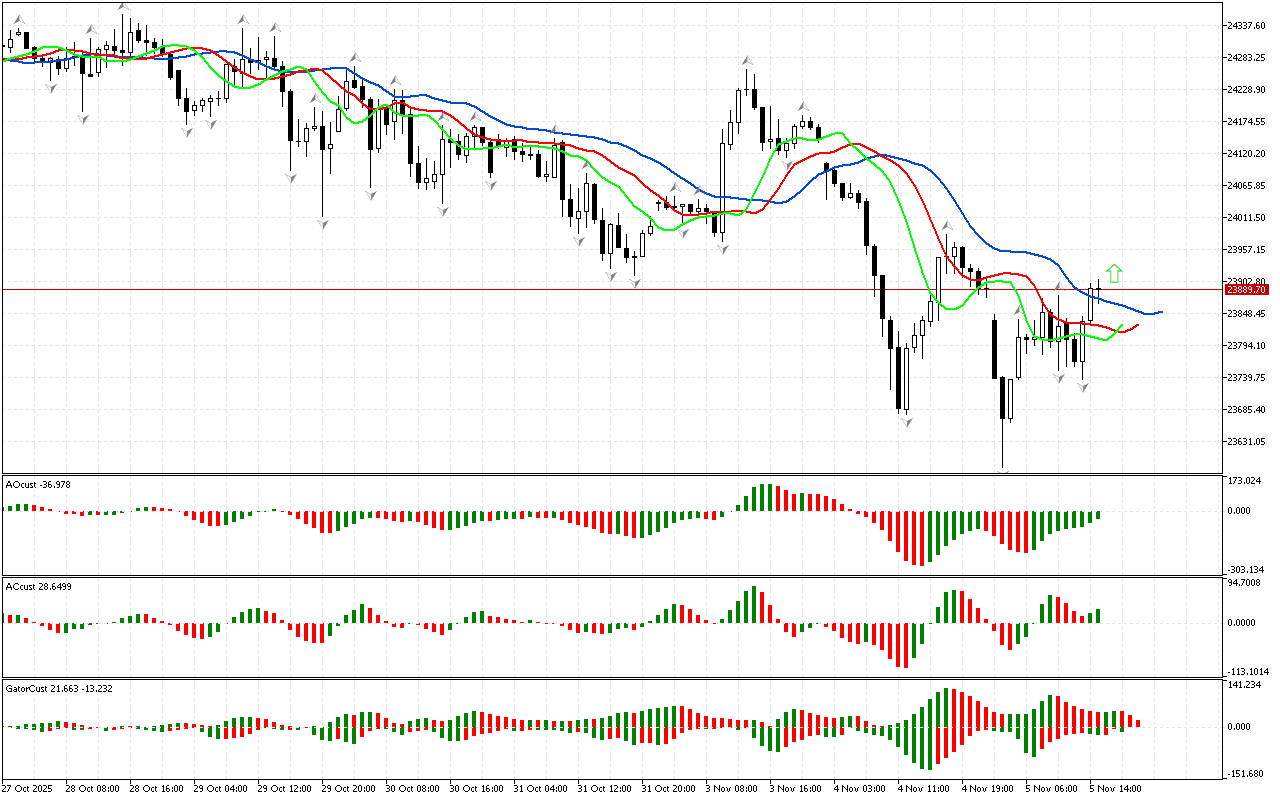The width and height of the screenshot is (1280, 800).
Task: Click the 5 Nov 14:00 time label
Action: (1115, 788)
